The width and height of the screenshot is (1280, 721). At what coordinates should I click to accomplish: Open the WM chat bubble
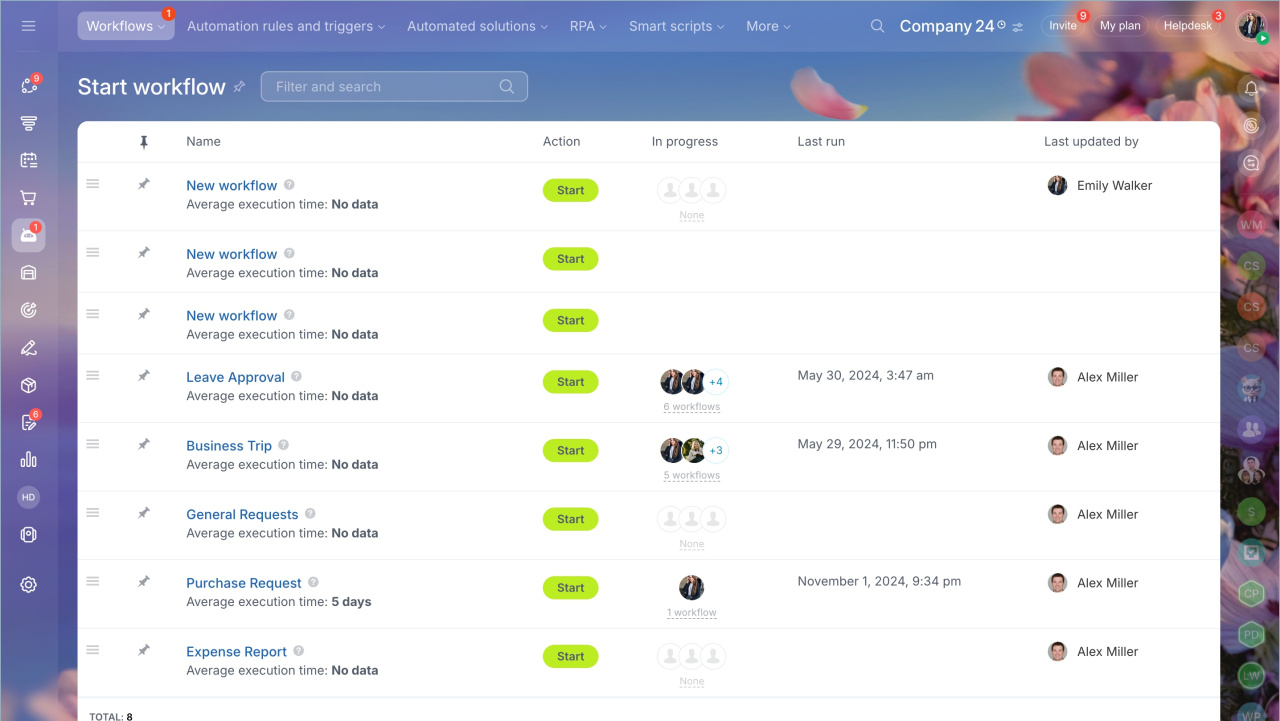[x=1251, y=225]
